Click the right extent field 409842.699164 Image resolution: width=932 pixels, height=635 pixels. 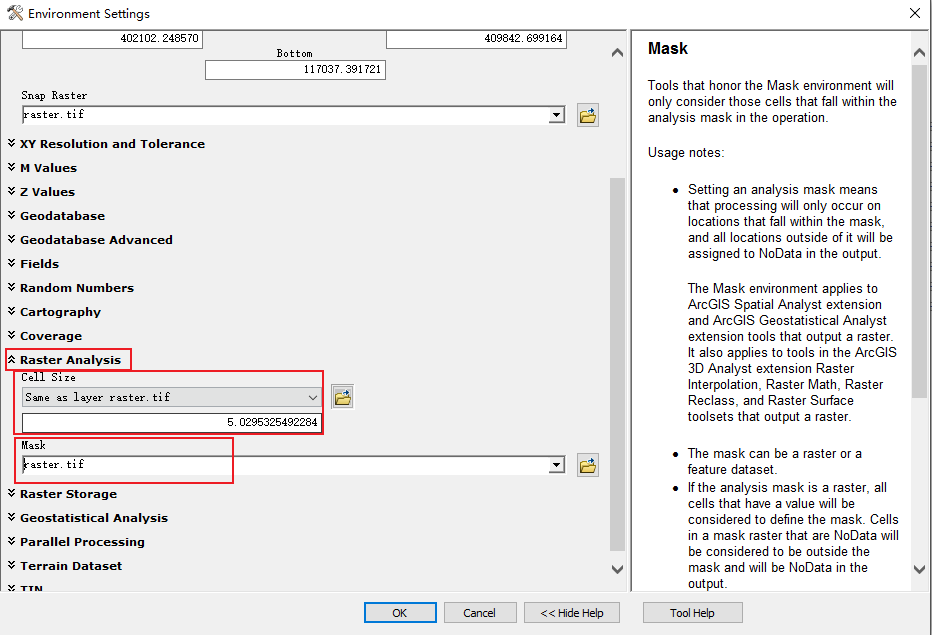coord(476,39)
